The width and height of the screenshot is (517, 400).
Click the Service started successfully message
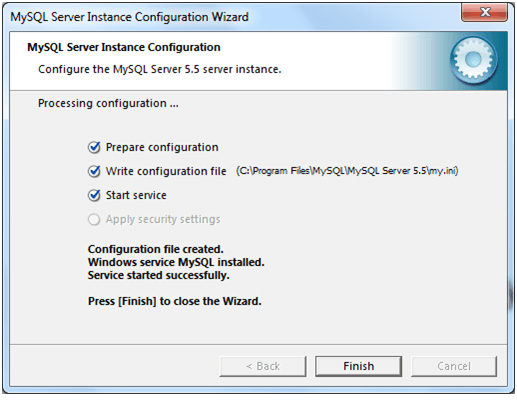pos(159,275)
